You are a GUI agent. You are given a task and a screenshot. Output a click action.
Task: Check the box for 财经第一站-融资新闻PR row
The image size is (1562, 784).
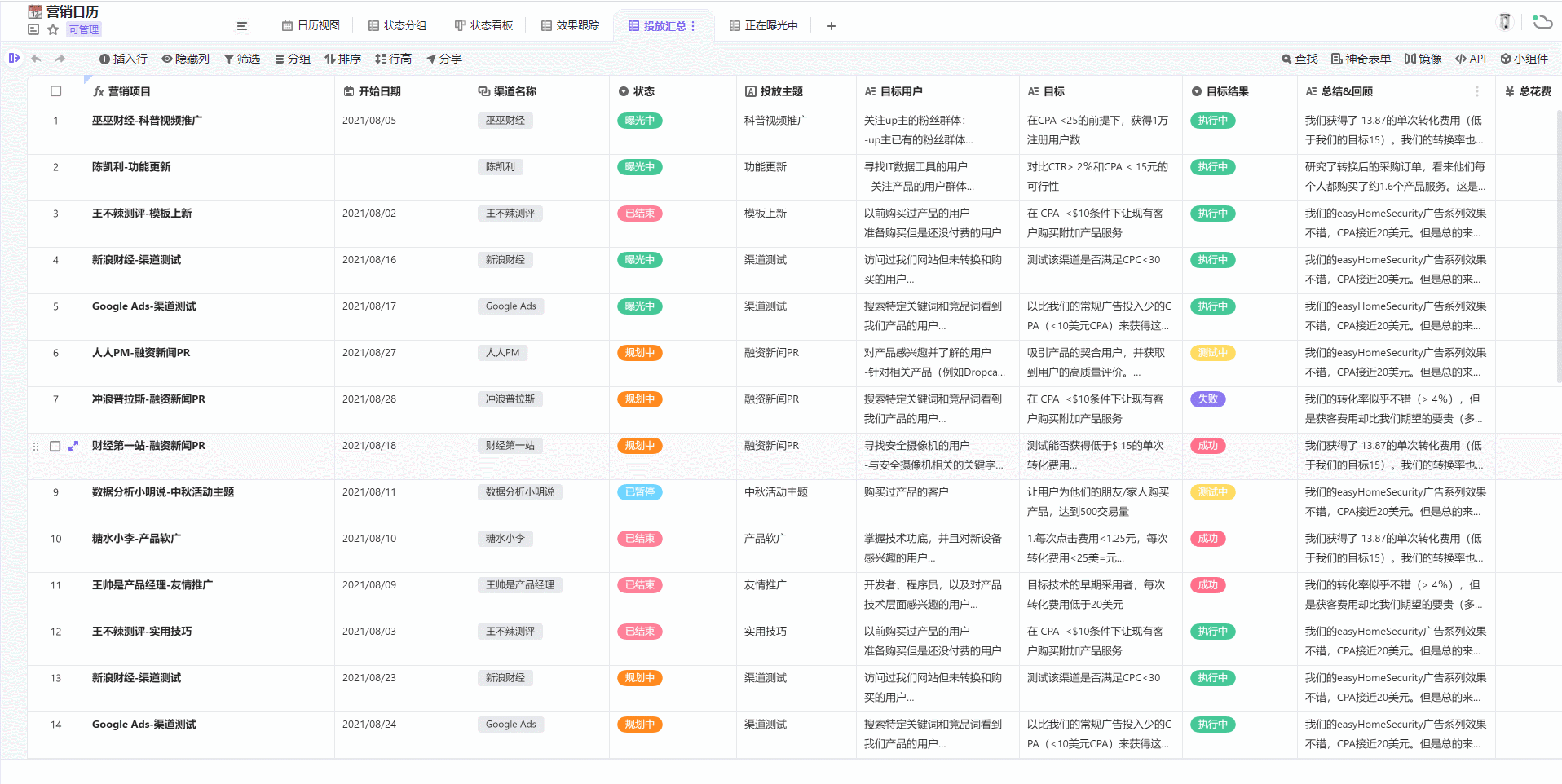pyautogui.click(x=55, y=446)
